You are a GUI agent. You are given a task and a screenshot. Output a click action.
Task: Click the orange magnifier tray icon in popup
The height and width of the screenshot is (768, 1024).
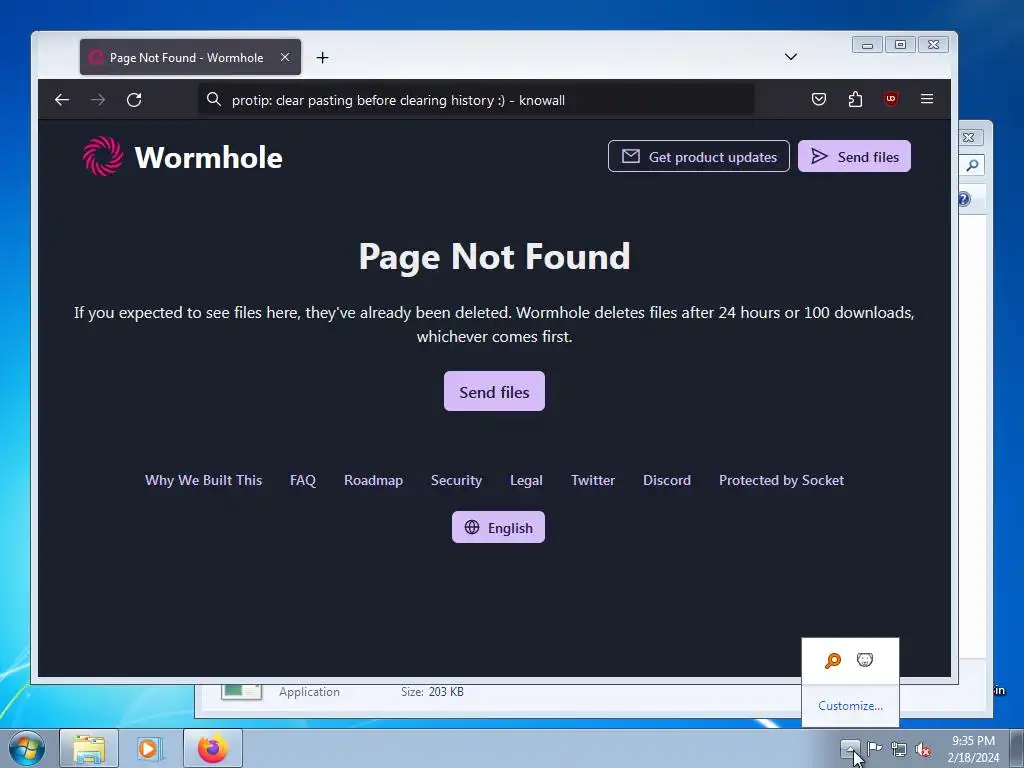pyautogui.click(x=833, y=660)
